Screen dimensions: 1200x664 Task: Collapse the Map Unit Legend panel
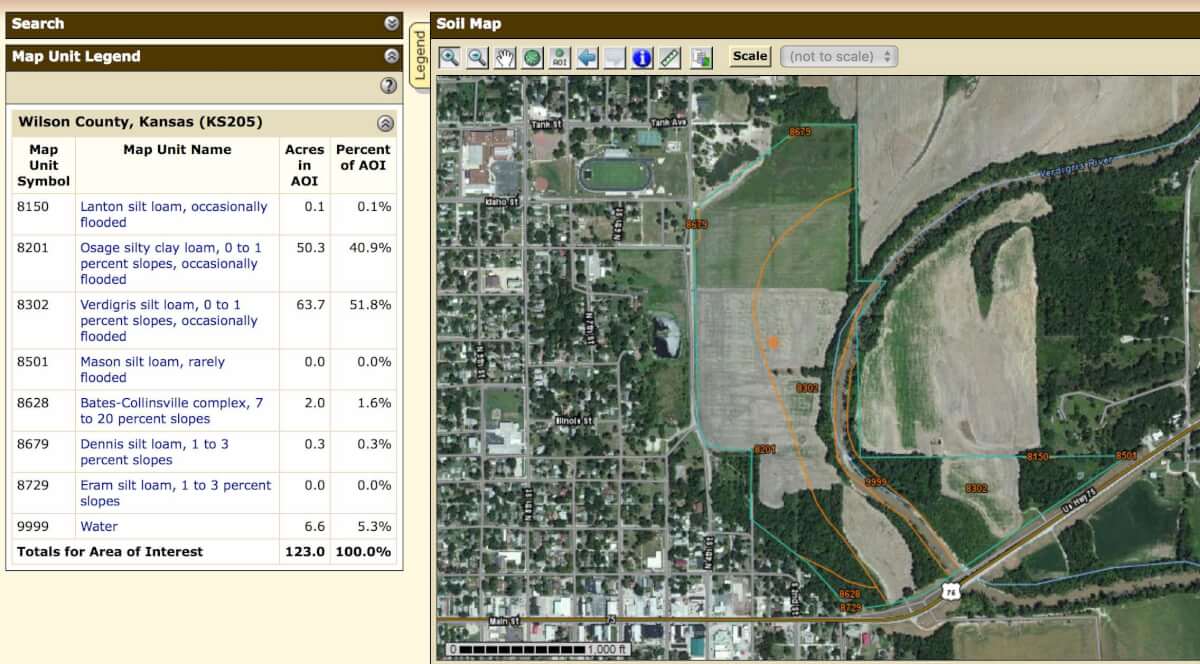pos(391,57)
